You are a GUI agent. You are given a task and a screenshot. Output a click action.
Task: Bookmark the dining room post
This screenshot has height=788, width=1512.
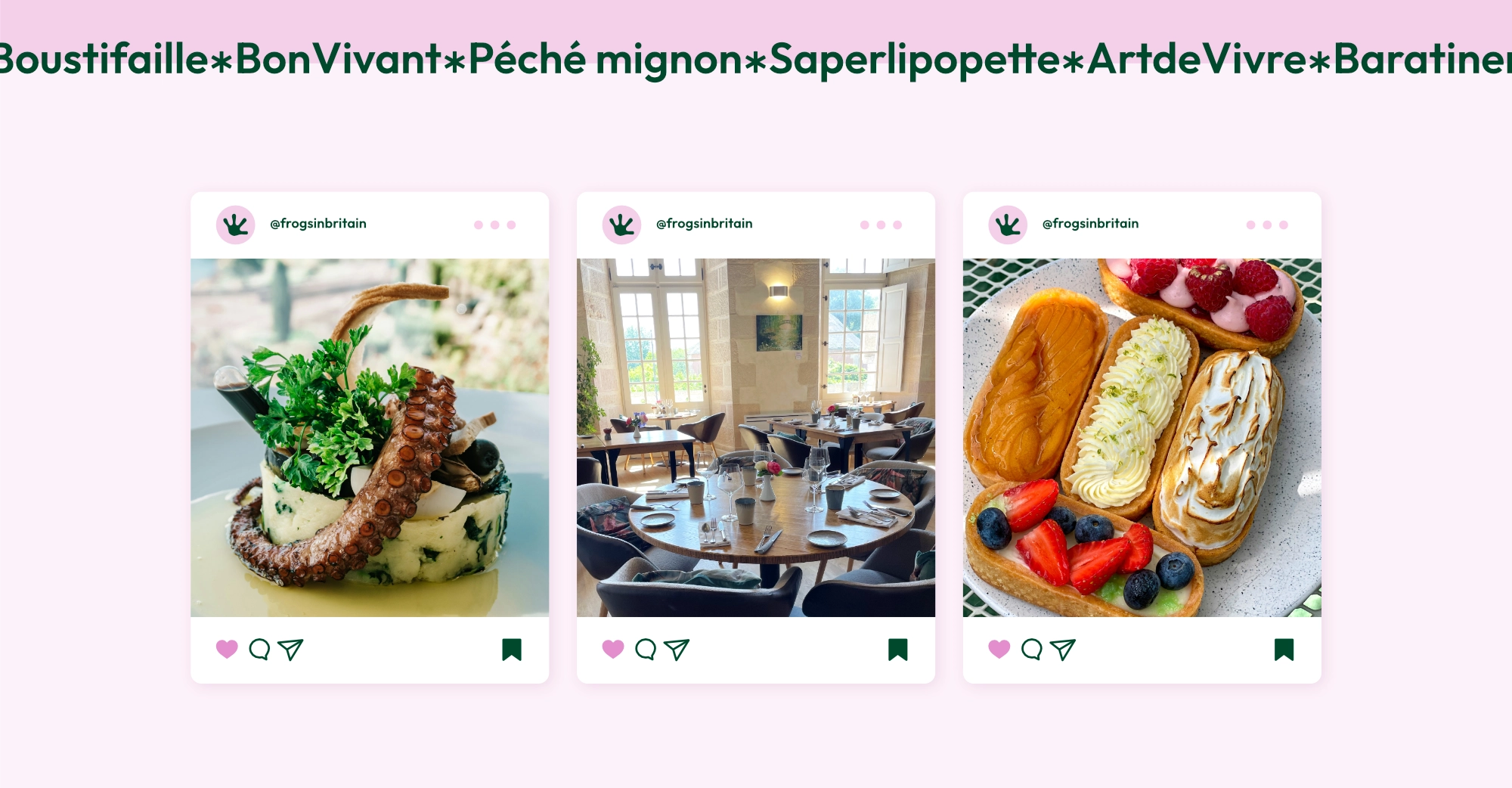click(898, 650)
